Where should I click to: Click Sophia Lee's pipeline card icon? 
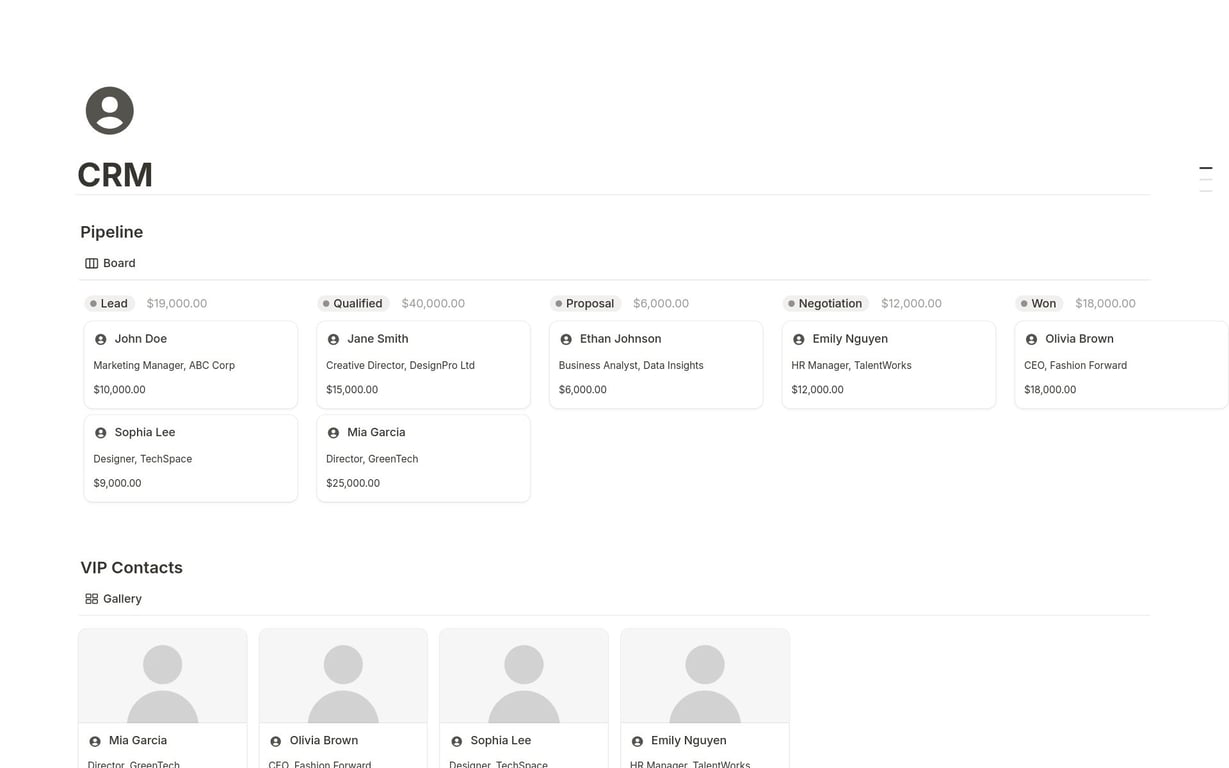100,433
